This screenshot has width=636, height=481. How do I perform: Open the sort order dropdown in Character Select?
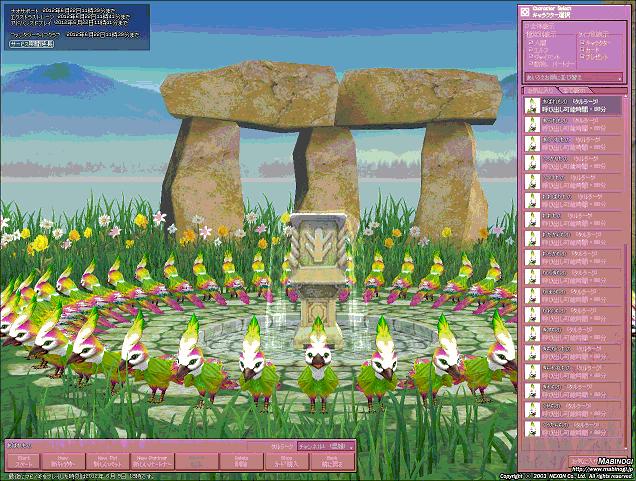(x=574, y=77)
